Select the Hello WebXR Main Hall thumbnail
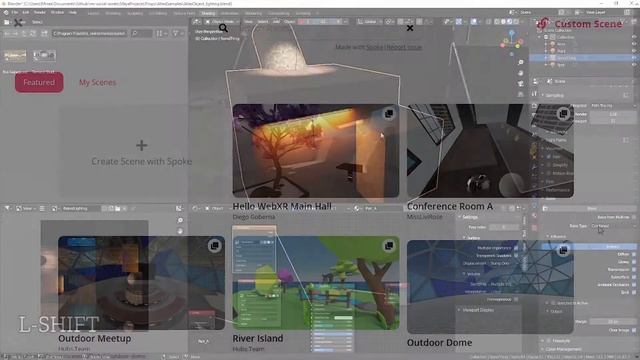The height and width of the screenshot is (360, 640). coord(316,151)
